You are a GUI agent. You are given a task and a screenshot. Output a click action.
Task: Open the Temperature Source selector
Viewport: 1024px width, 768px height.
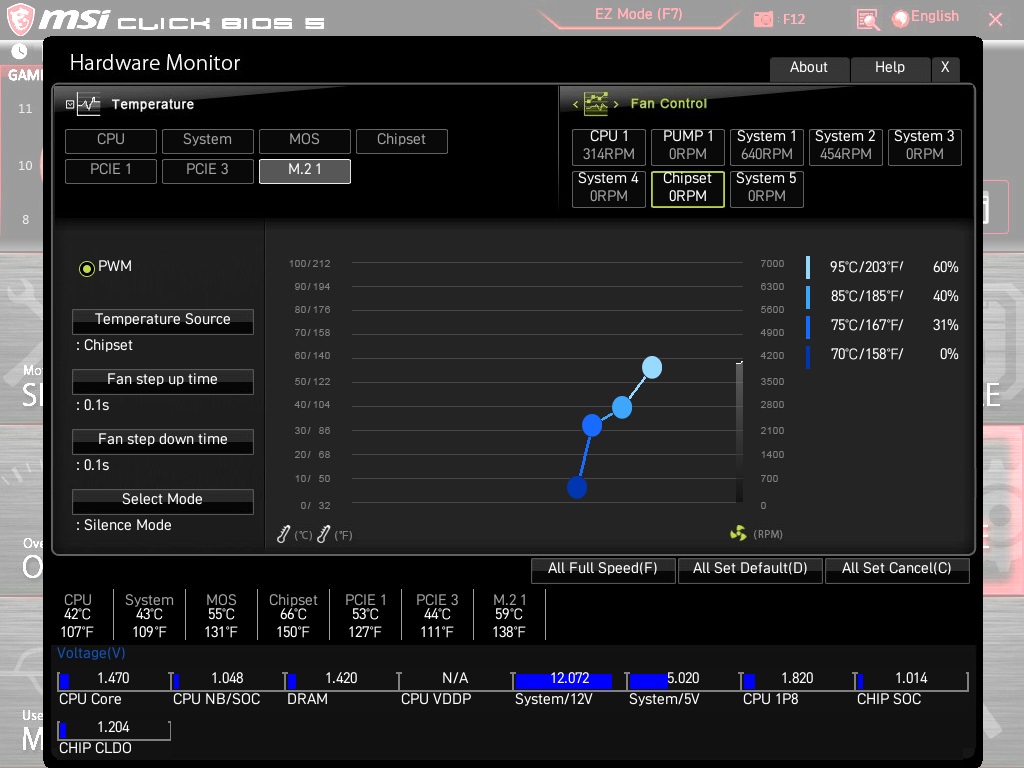[x=163, y=321]
